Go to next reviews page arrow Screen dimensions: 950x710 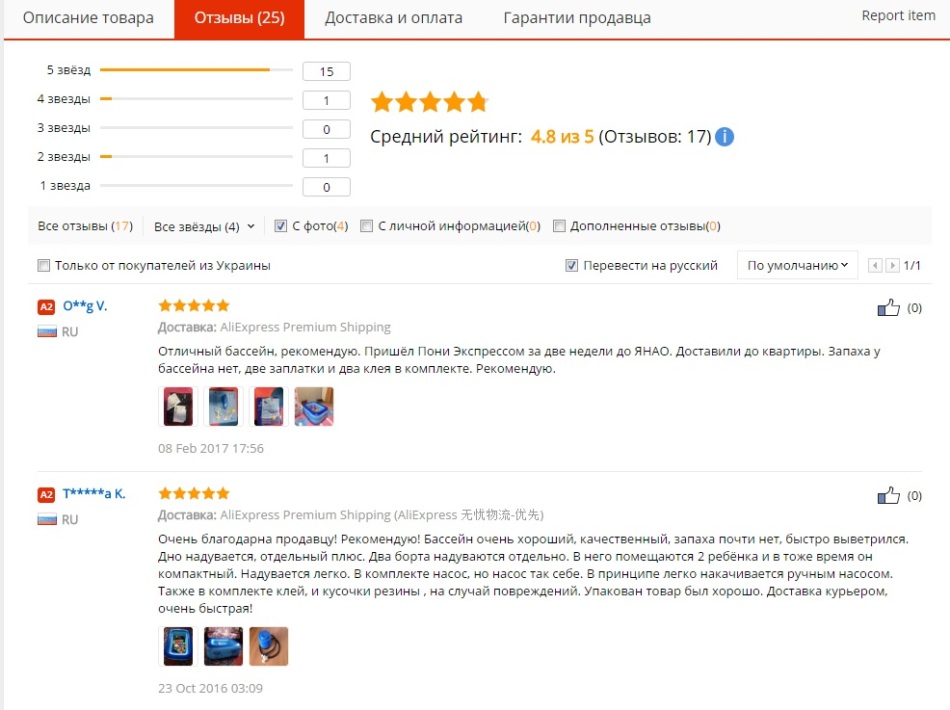(x=892, y=265)
